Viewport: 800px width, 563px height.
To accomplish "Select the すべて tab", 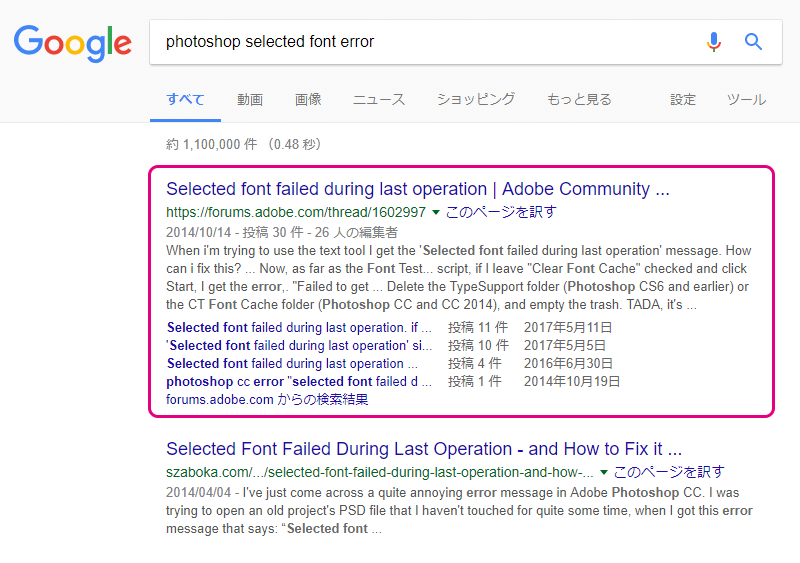I will tap(185, 99).
